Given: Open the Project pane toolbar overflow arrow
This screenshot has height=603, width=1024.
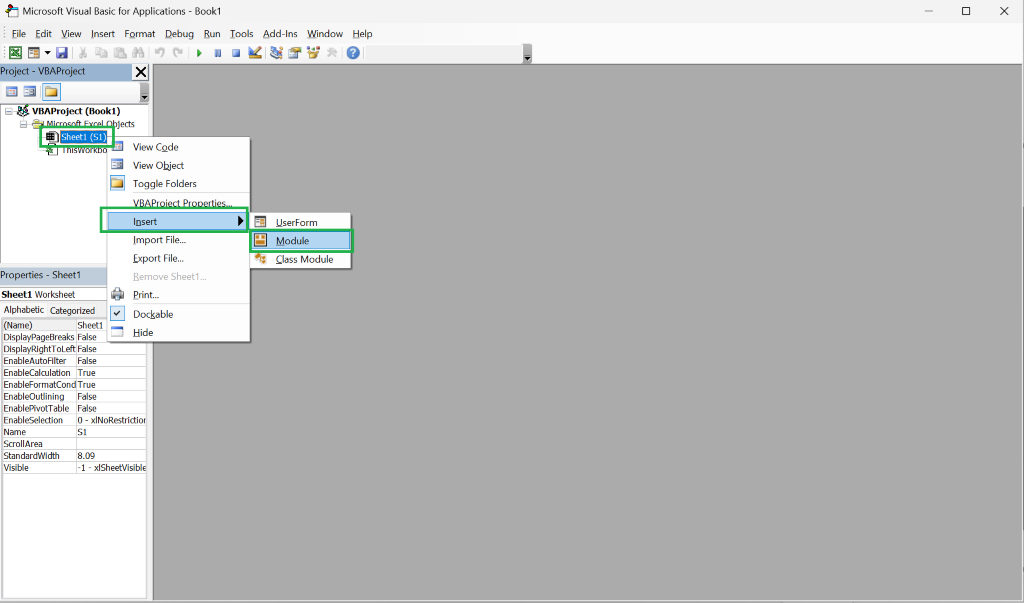Looking at the screenshot, I should [144, 93].
